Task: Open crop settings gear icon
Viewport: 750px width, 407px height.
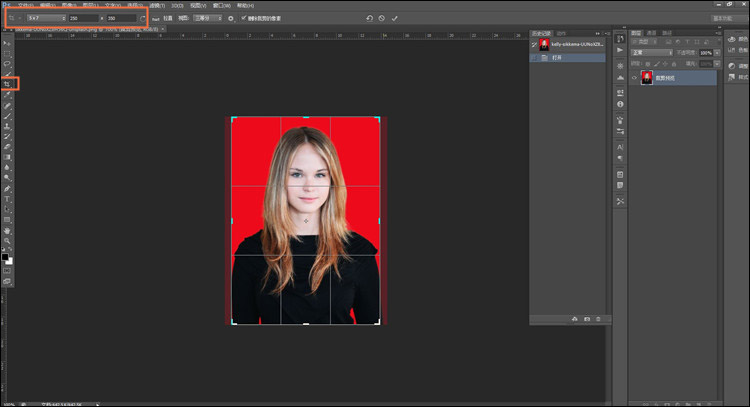Action: coord(231,18)
